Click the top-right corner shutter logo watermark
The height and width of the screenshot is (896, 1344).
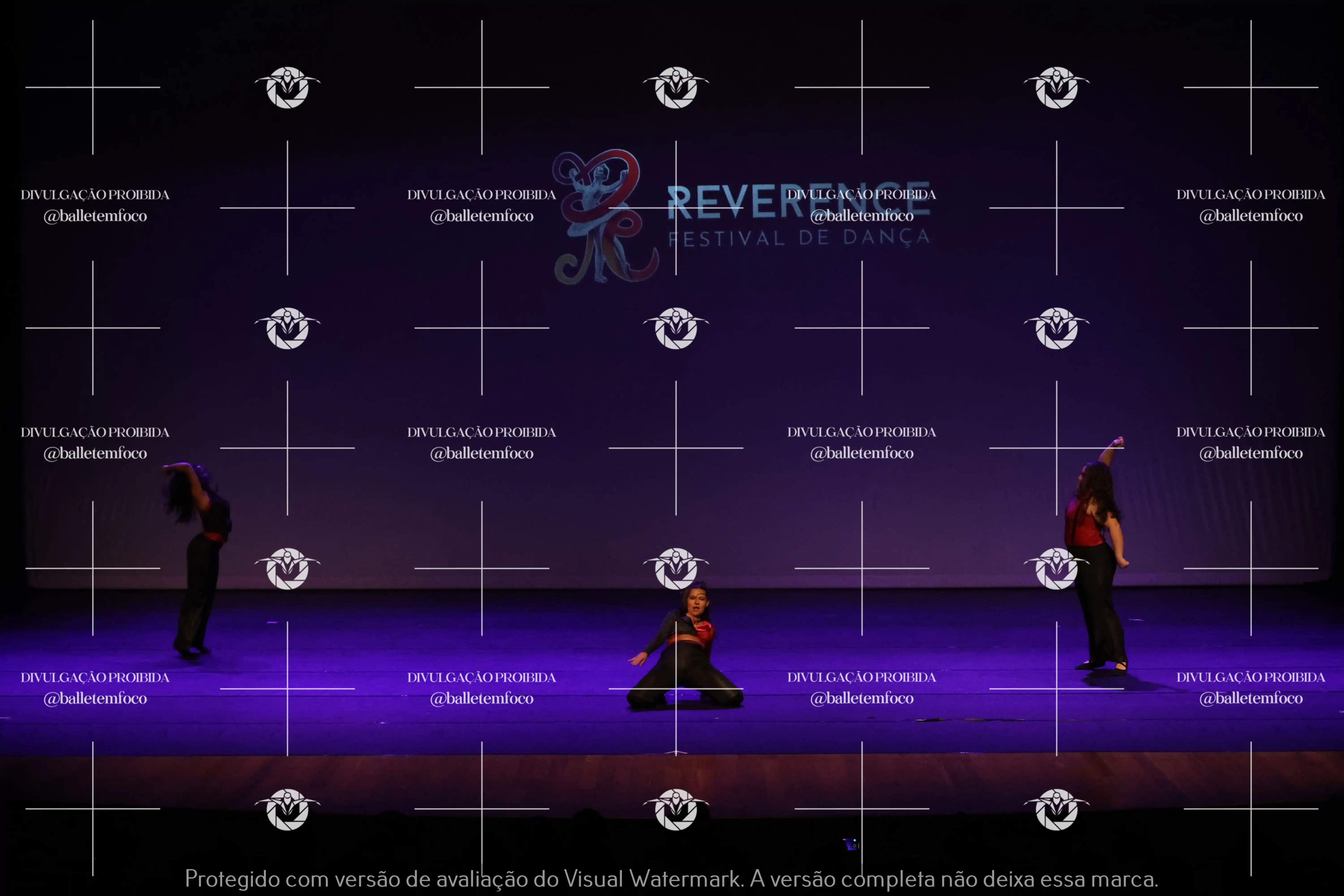tap(1057, 87)
